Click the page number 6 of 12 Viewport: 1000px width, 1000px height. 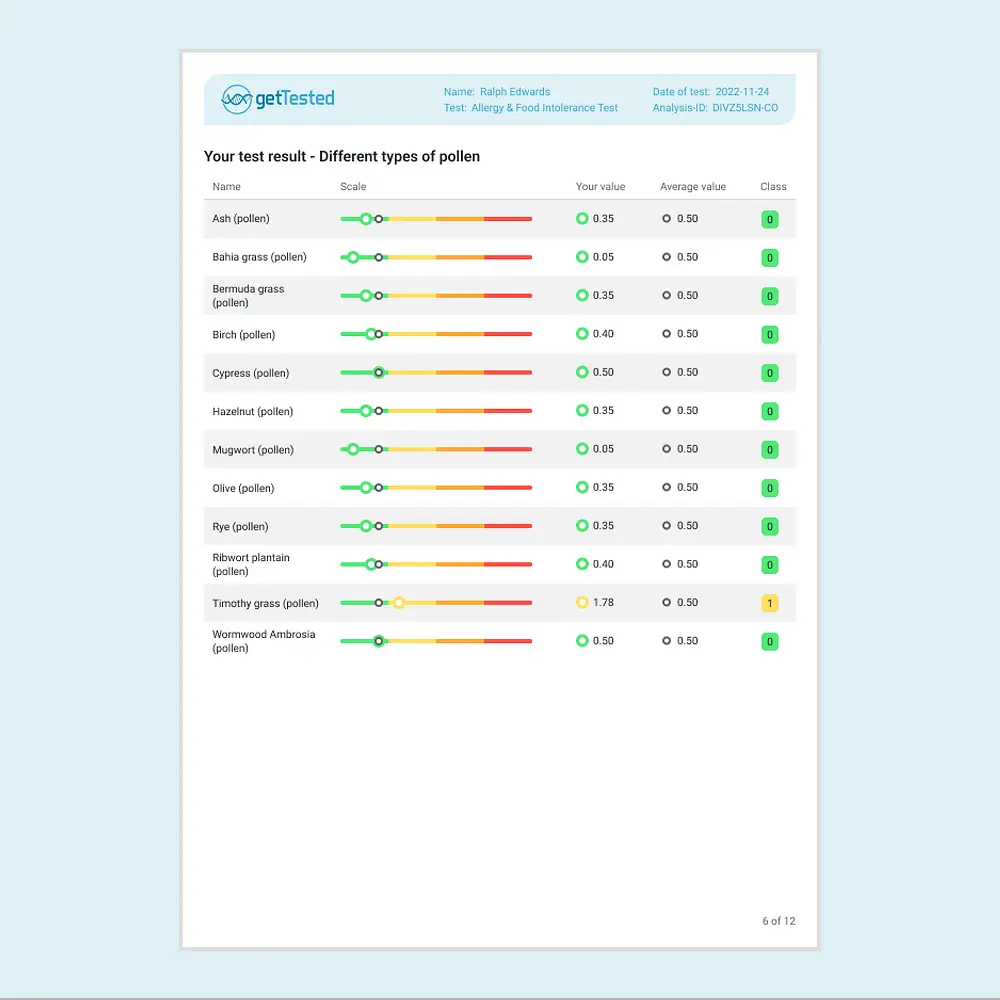778,921
